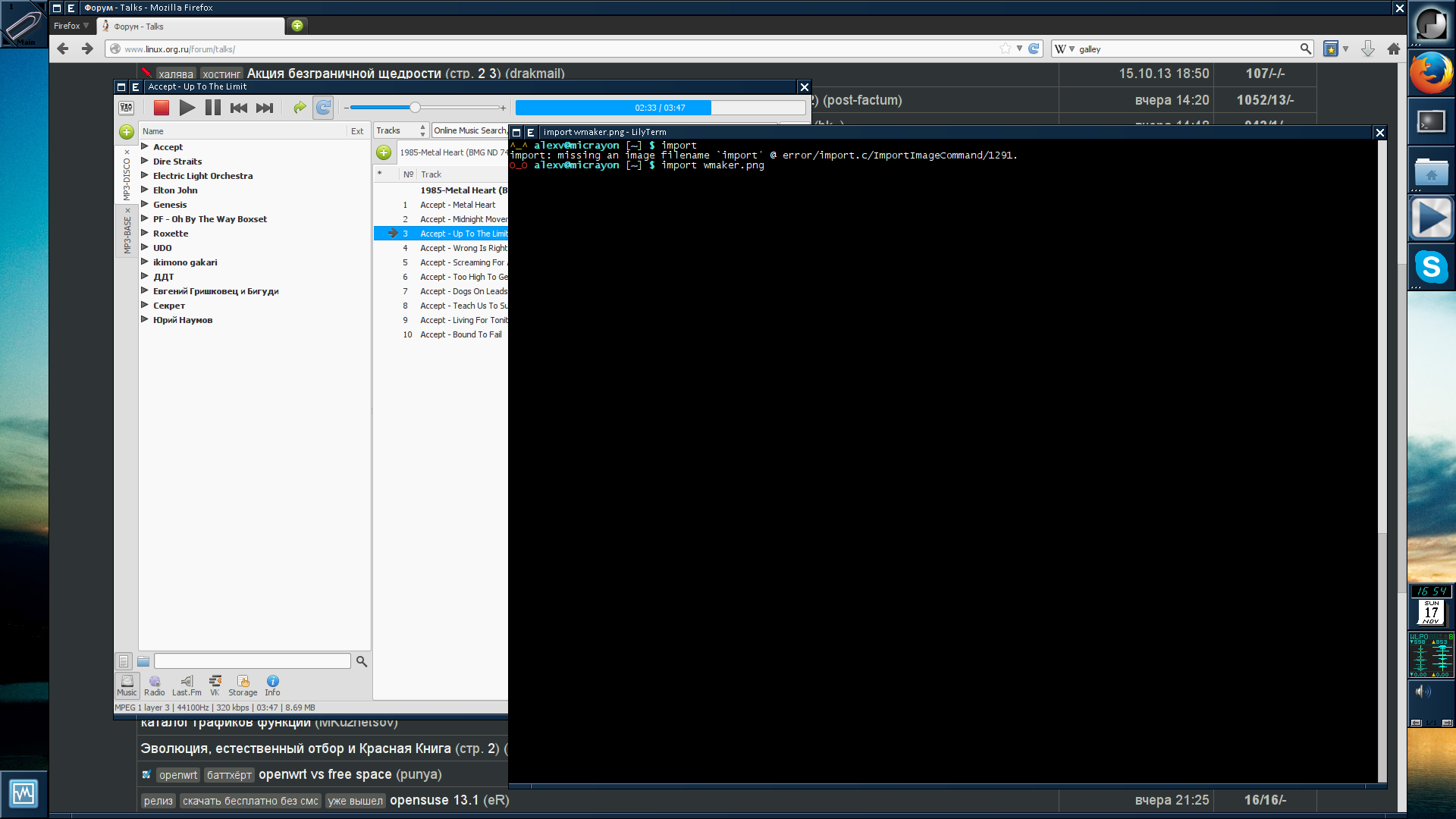
Task: Launch Skype from the dock
Action: [1432, 267]
